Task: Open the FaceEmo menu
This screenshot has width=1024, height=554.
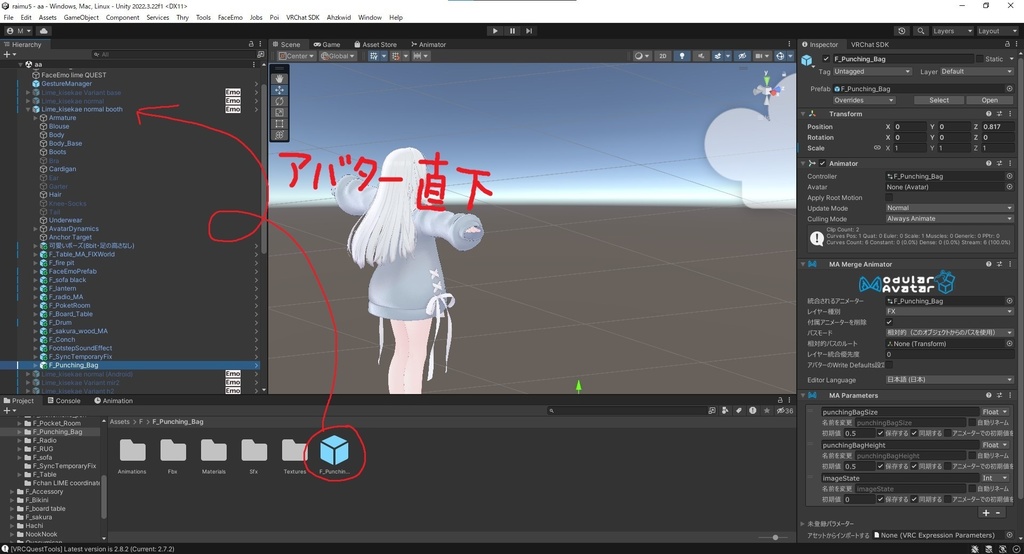Action: (x=230, y=18)
